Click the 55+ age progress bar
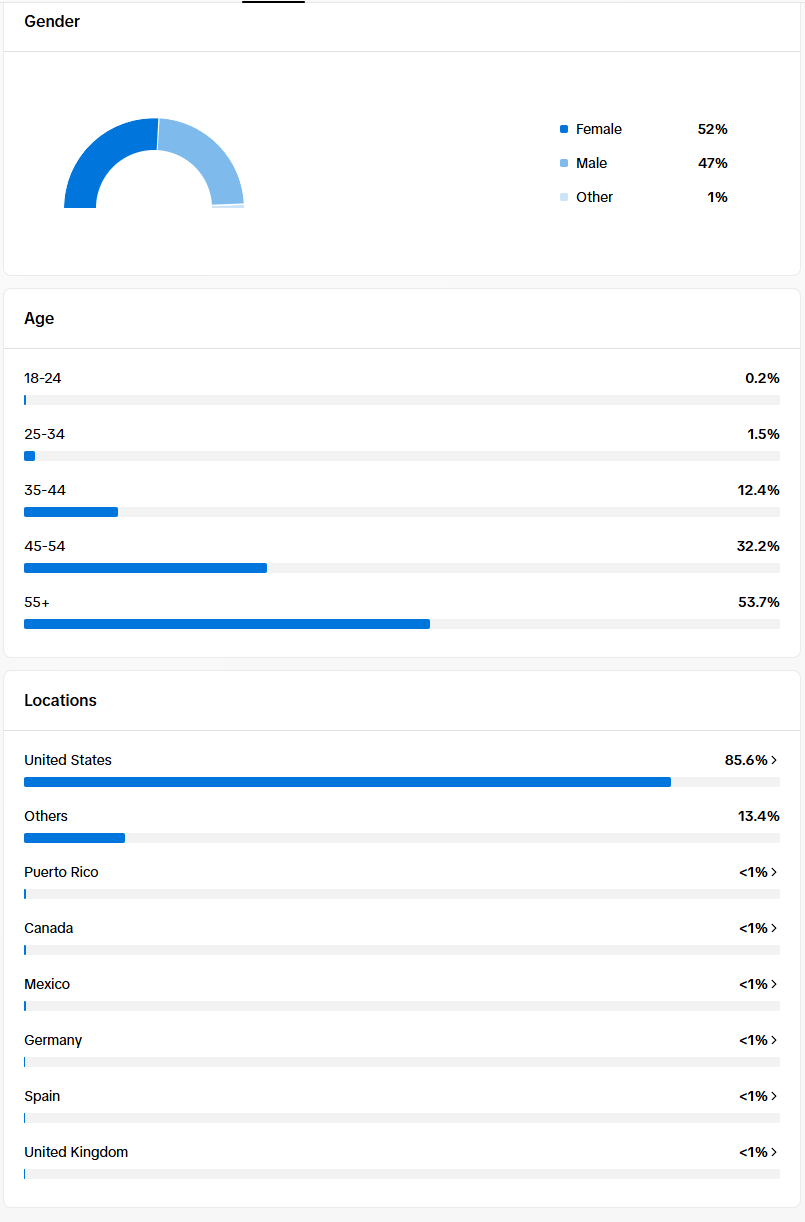The height and width of the screenshot is (1222, 805). [x=402, y=624]
